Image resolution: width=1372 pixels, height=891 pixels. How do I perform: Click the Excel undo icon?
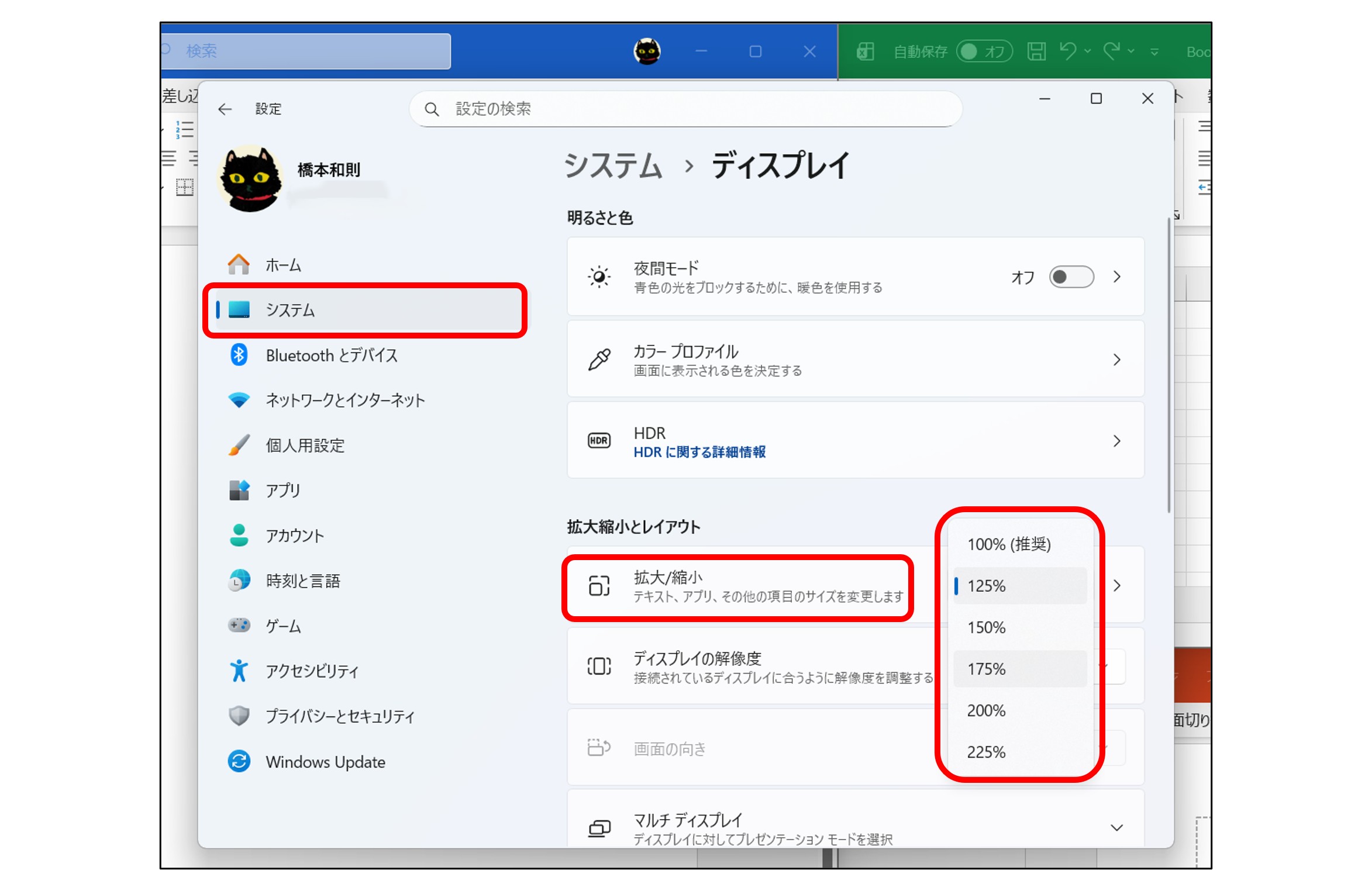(1067, 51)
